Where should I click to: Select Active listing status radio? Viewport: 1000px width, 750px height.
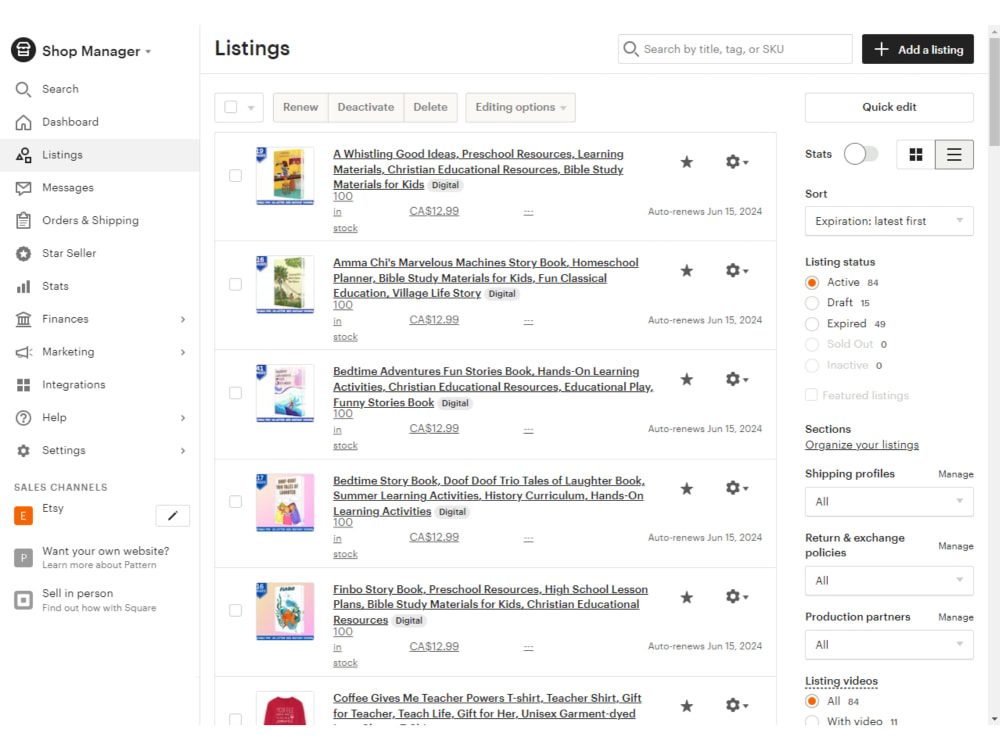click(812, 283)
